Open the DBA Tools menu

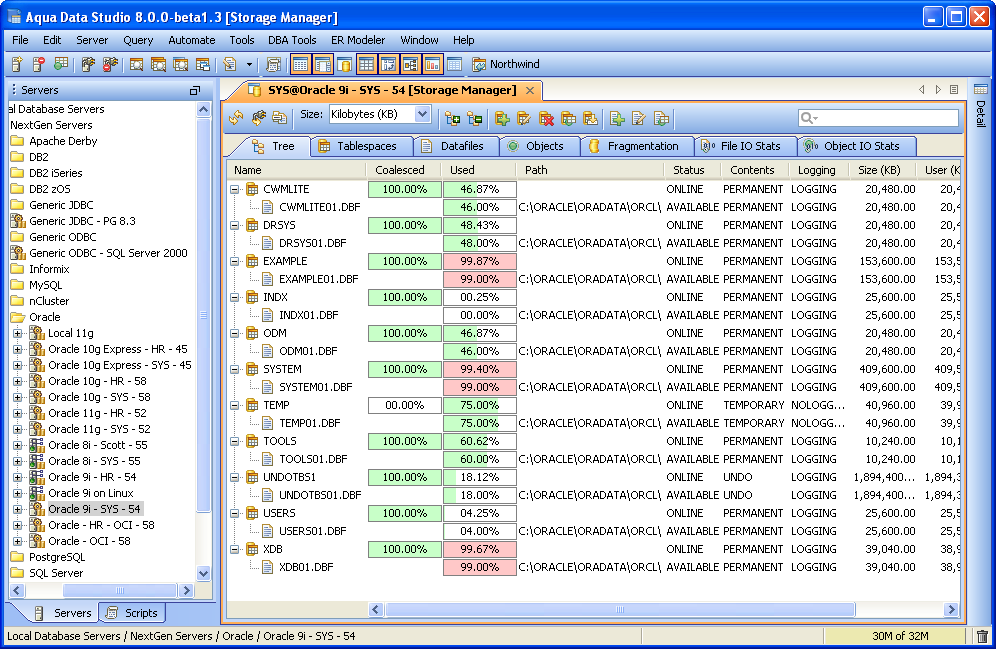tap(292, 40)
